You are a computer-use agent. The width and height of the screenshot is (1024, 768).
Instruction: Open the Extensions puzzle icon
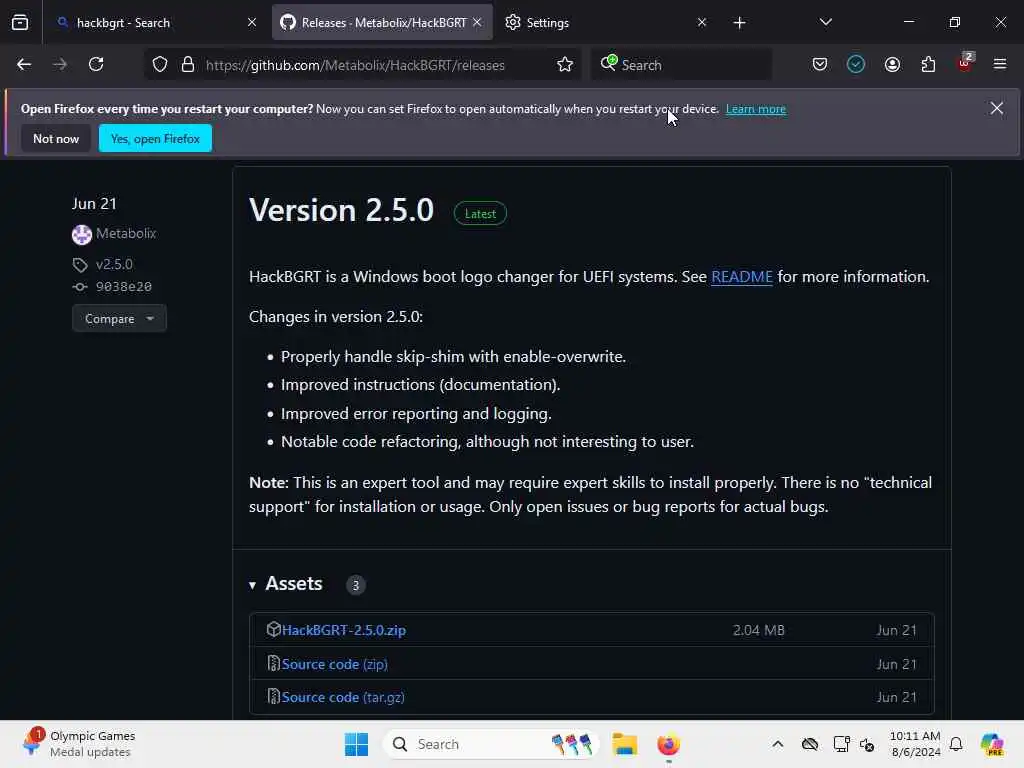(928, 64)
